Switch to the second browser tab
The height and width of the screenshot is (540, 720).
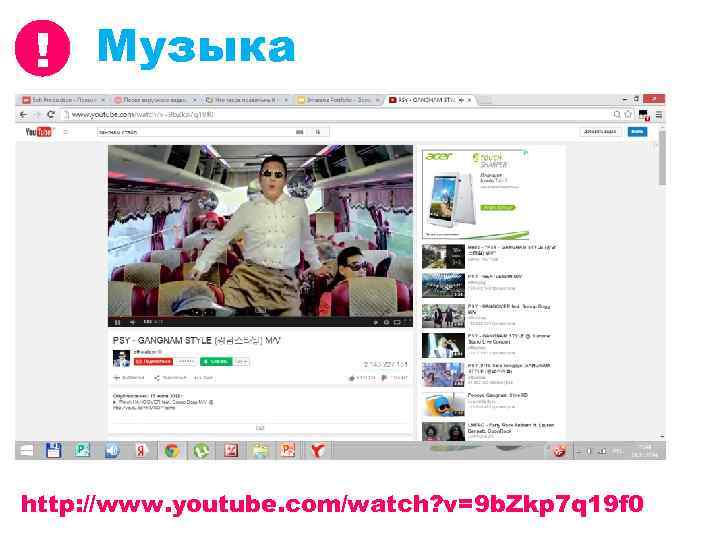pyautogui.click(x=154, y=100)
